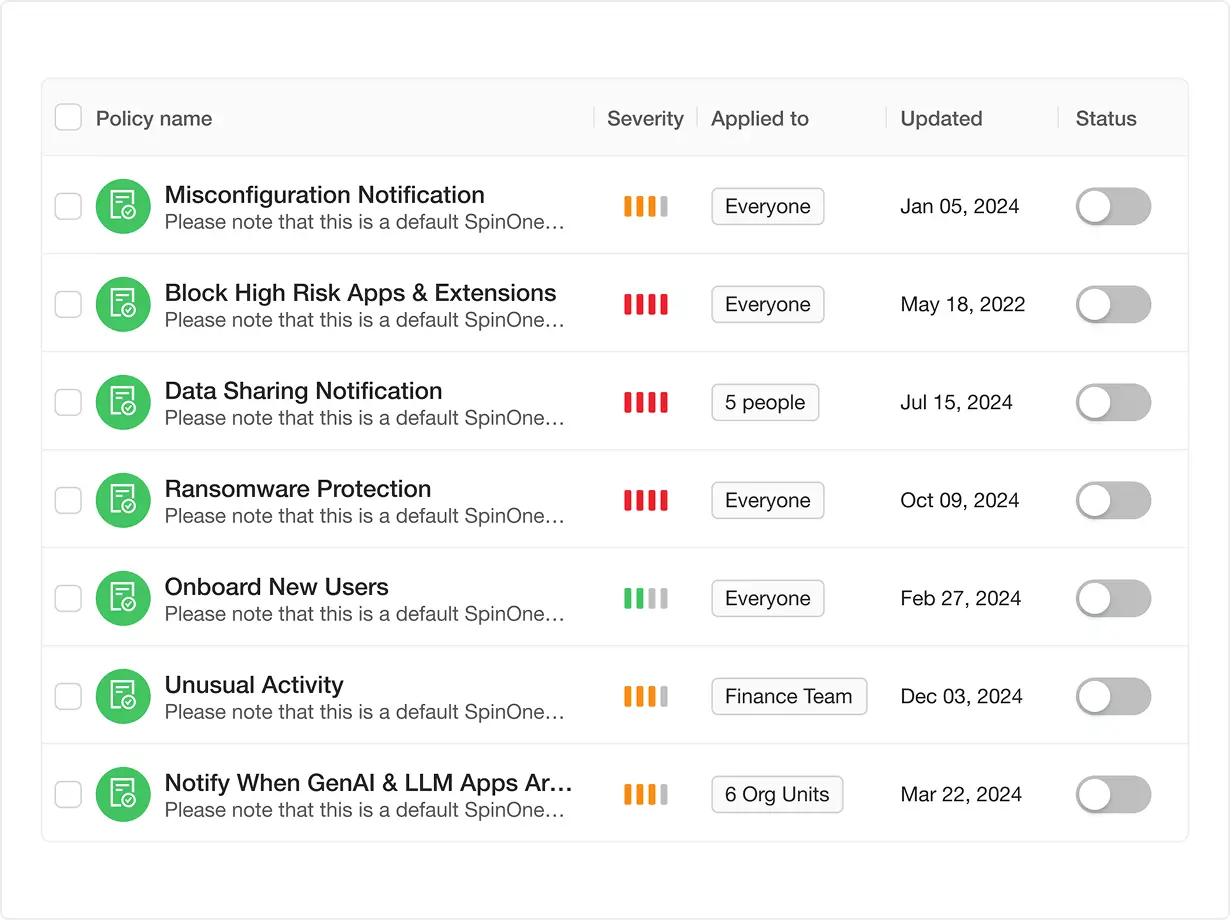
Task: Click the Unusual Activity policy icon
Action: [x=123, y=697]
